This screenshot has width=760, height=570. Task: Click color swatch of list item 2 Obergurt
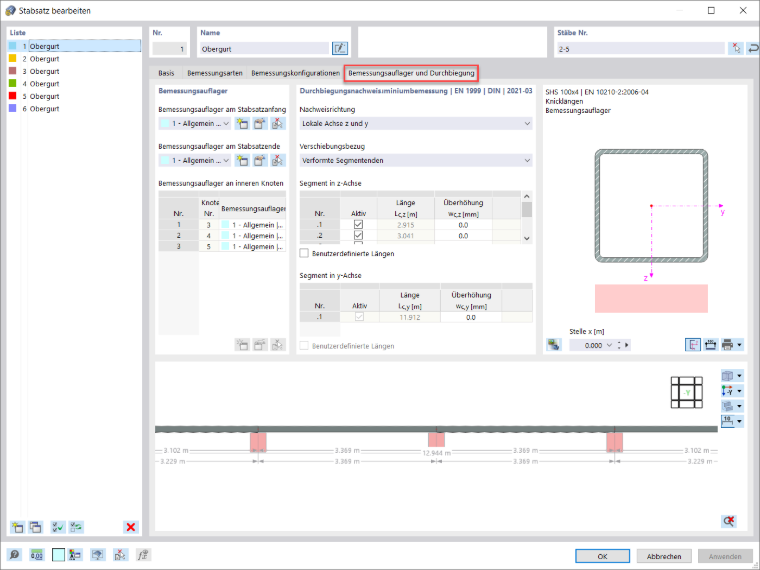click(13, 58)
